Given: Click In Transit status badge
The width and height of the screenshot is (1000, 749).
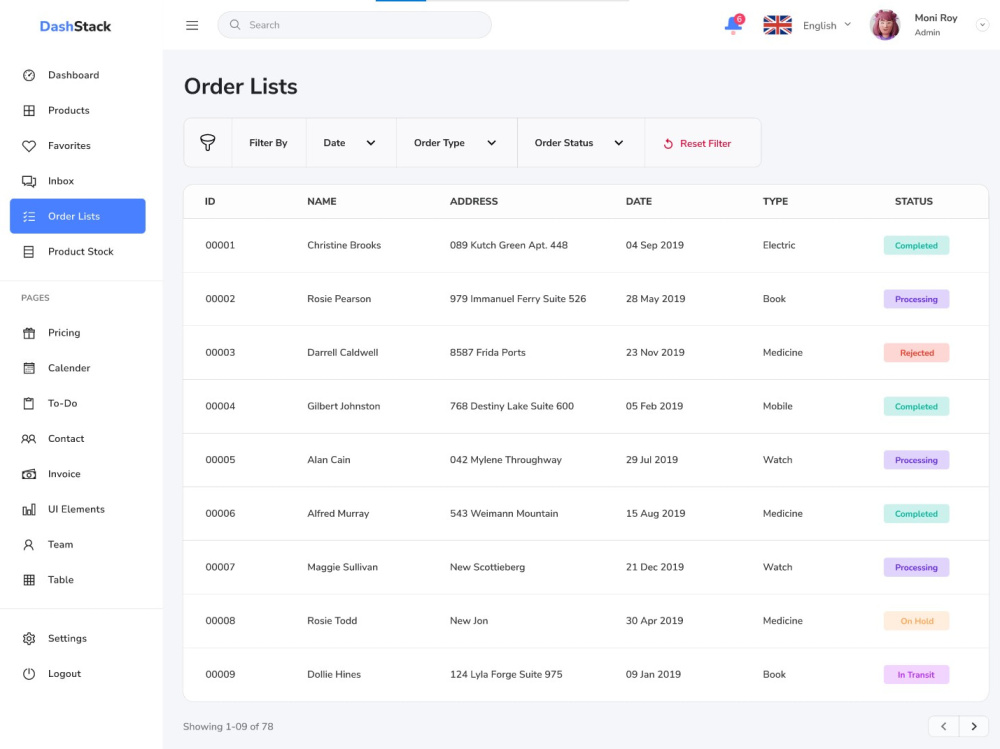Looking at the screenshot, I should click(x=916, y=674).
